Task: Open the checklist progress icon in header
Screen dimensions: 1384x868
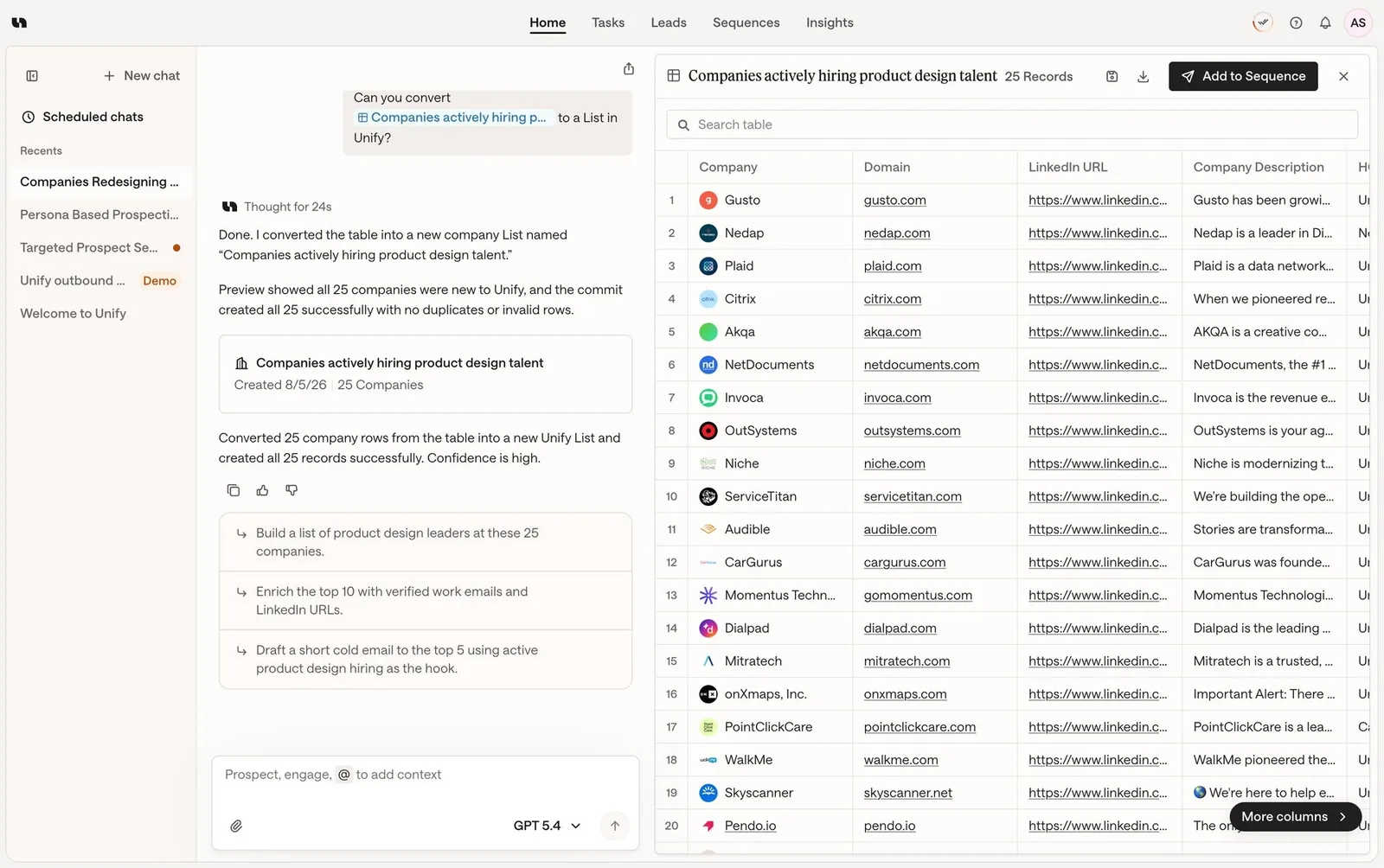Action: click(1263, 23)
